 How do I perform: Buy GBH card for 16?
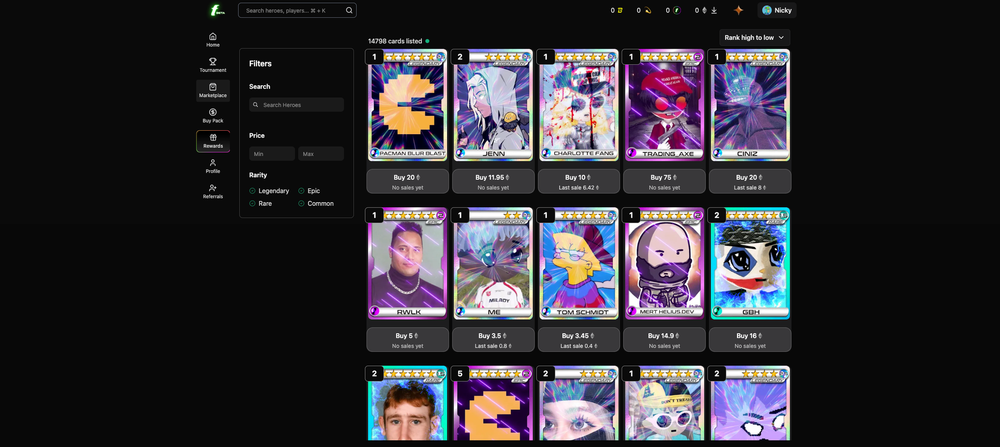pyautogui.click(x=750, y=339)
